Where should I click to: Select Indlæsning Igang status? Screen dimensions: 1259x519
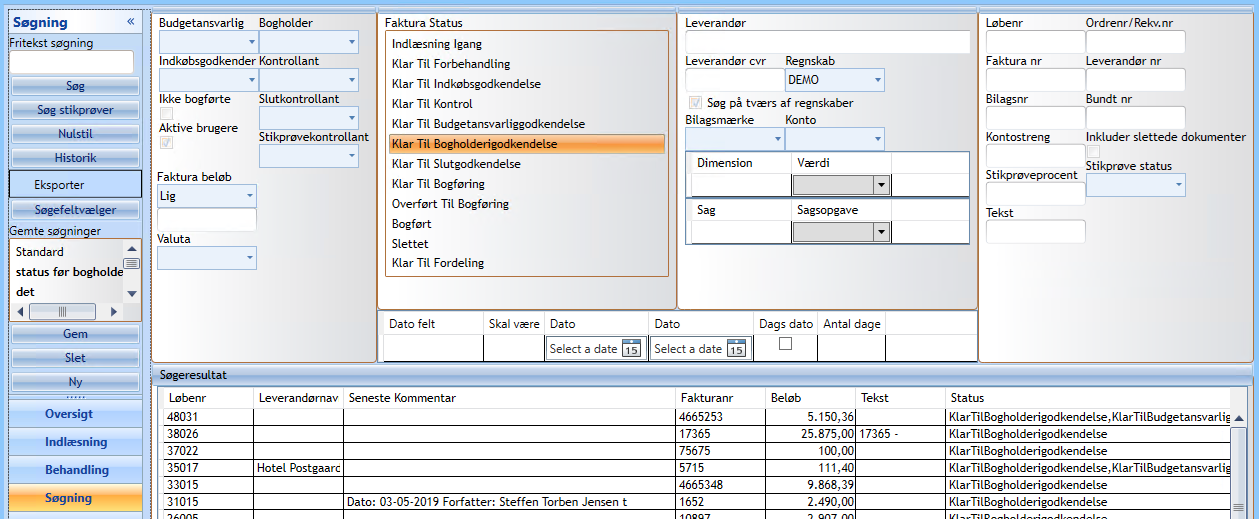(x=527, y=44)
